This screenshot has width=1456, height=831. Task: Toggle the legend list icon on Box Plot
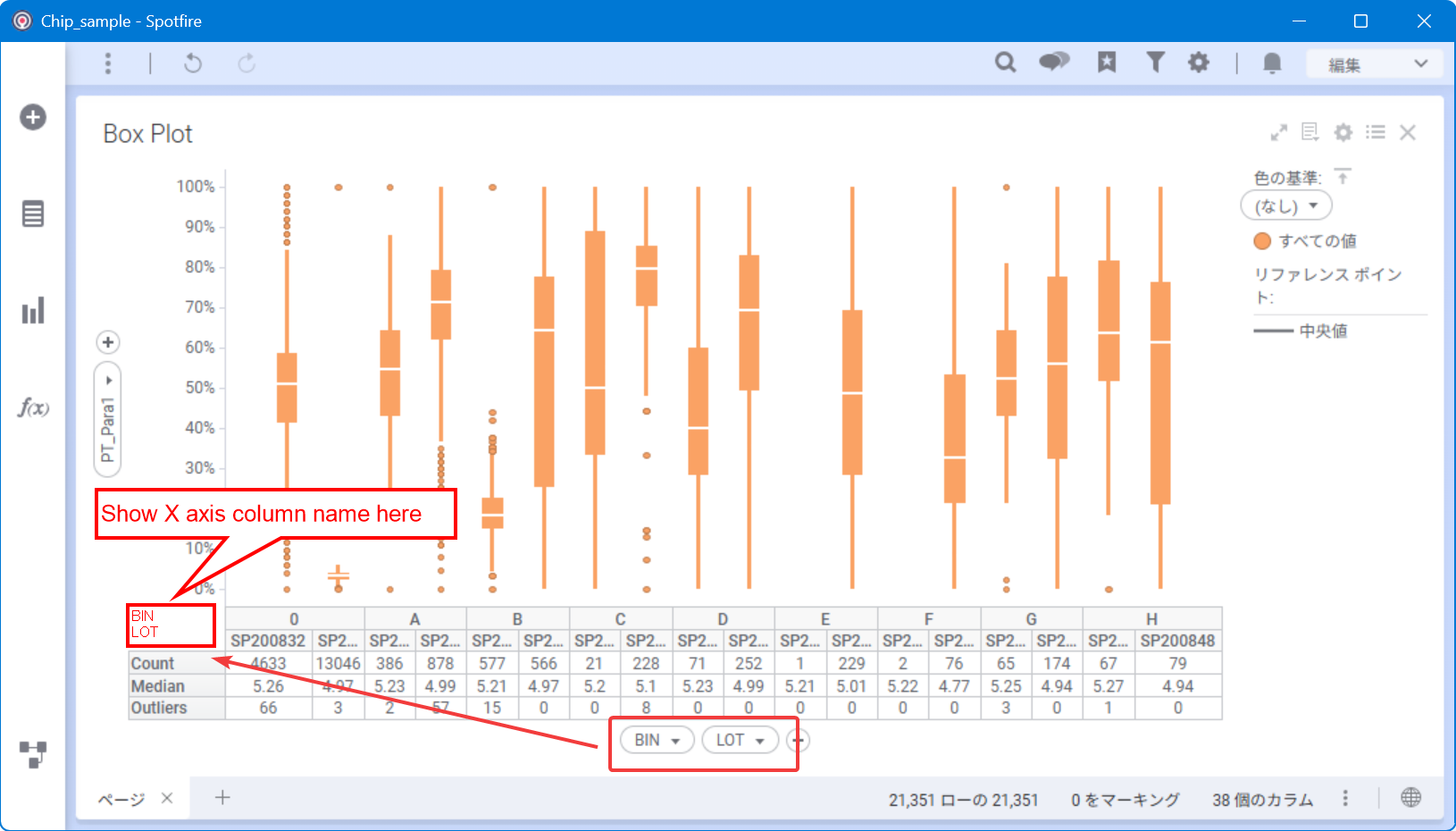point(1376,132)
